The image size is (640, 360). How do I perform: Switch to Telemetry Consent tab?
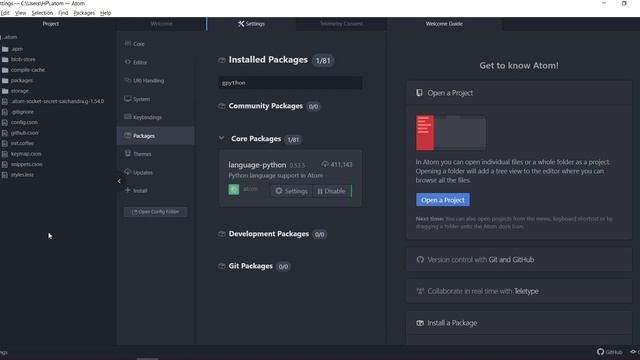coord(341,24)
